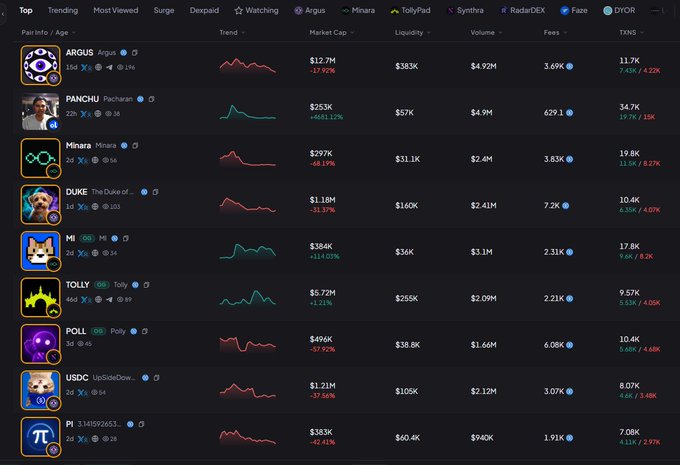680x465 pixels.
Task: Copy the MI contract address
Action: tap(126, 238)
